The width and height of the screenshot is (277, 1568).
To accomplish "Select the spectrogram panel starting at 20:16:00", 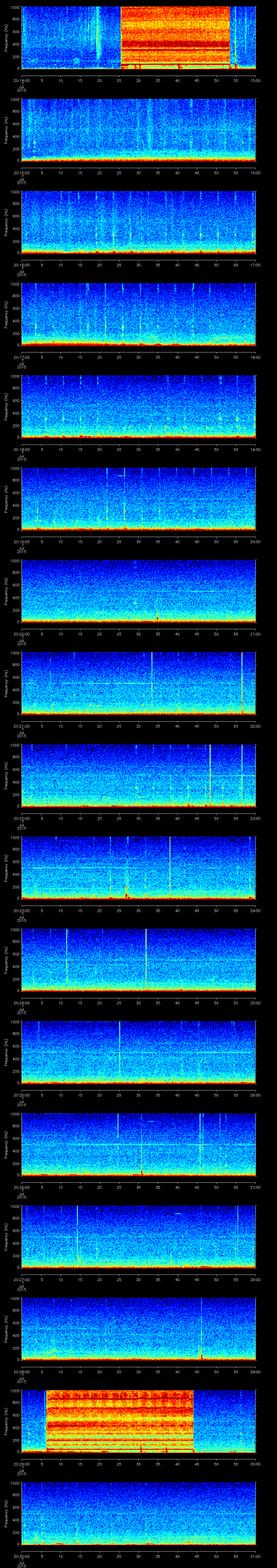I will (x=139, y=222).
